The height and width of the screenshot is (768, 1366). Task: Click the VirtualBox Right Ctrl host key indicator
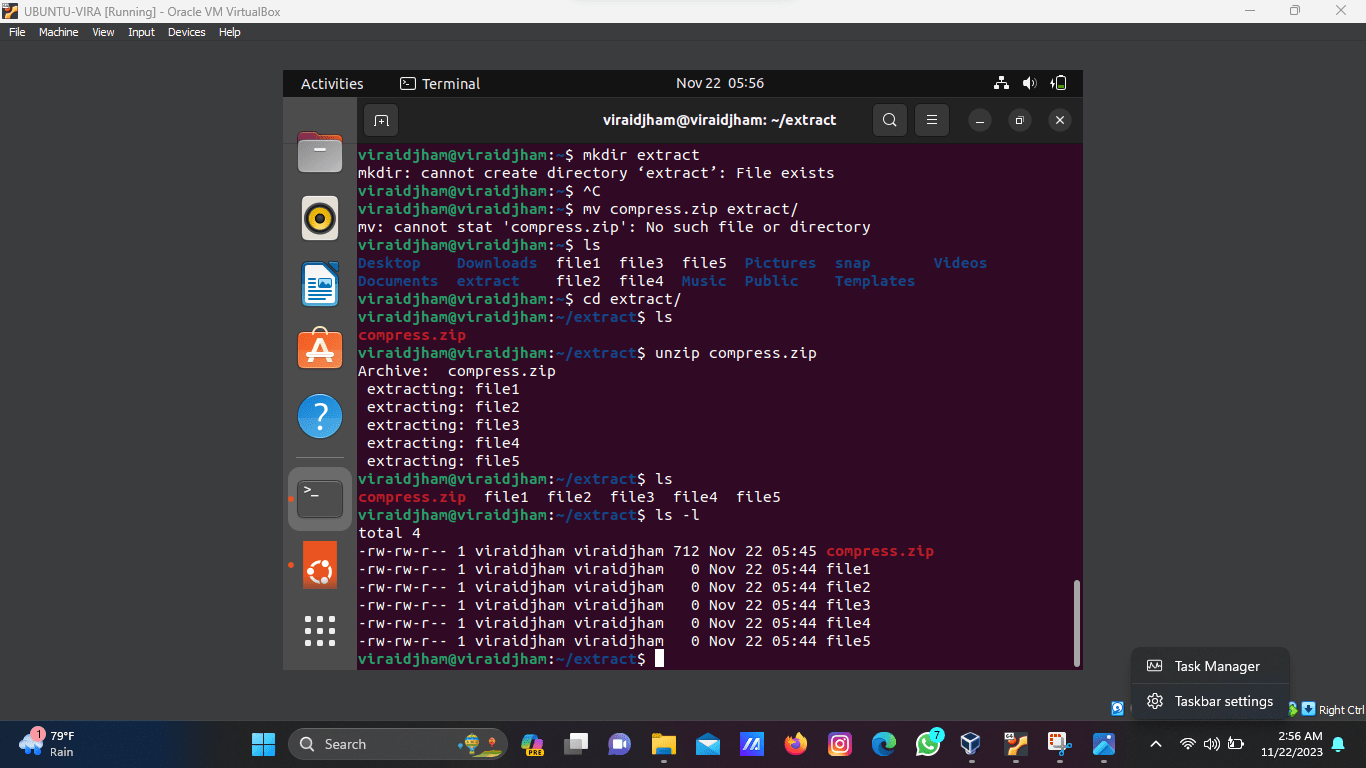(x=1341, y=710)
